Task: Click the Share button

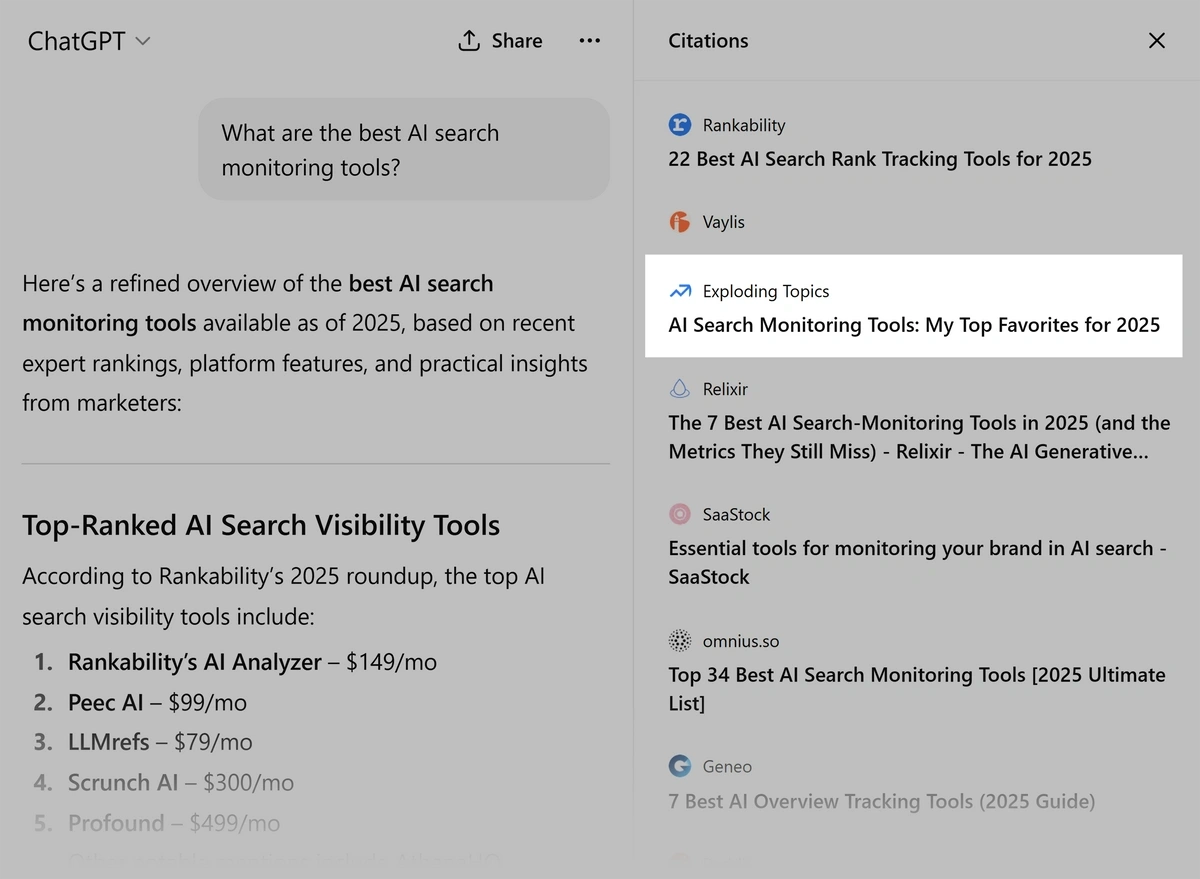Action: tap(500, 41)
